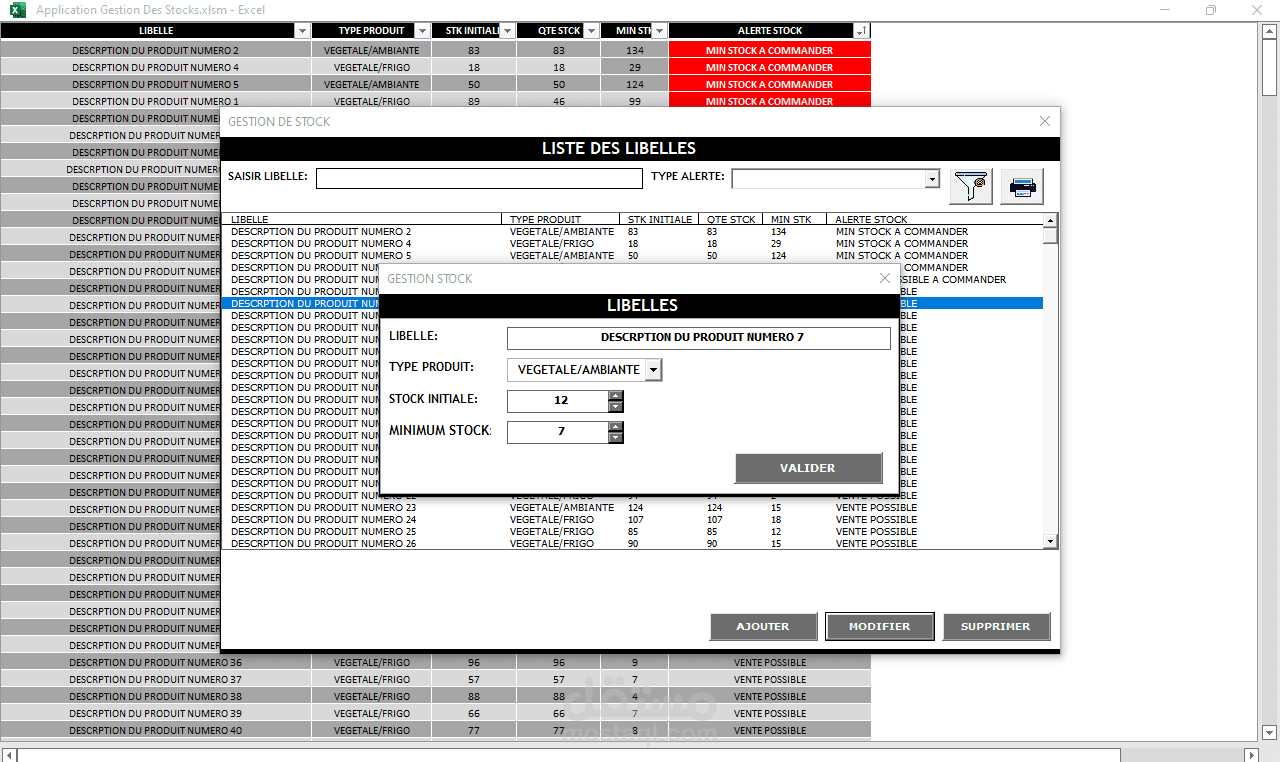The width and height of the screenshot is (1280, 762).
Task: Click the MODIFIER button
Action: point(880,626)
